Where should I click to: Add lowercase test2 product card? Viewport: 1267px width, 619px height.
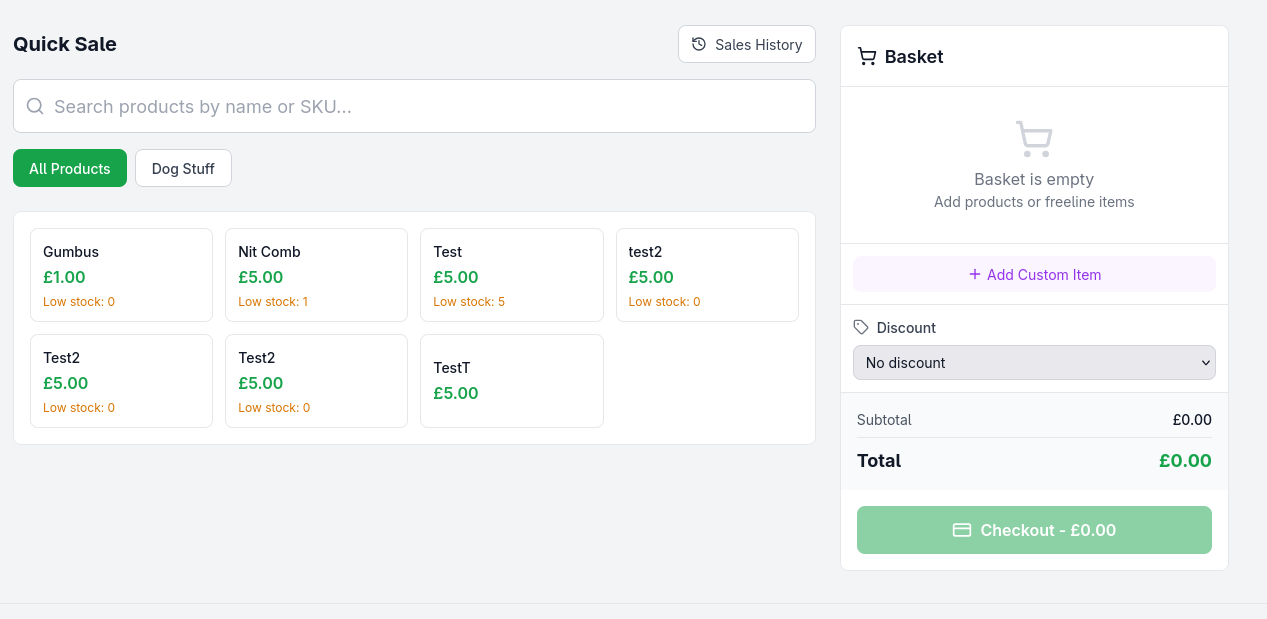point(707,275)
